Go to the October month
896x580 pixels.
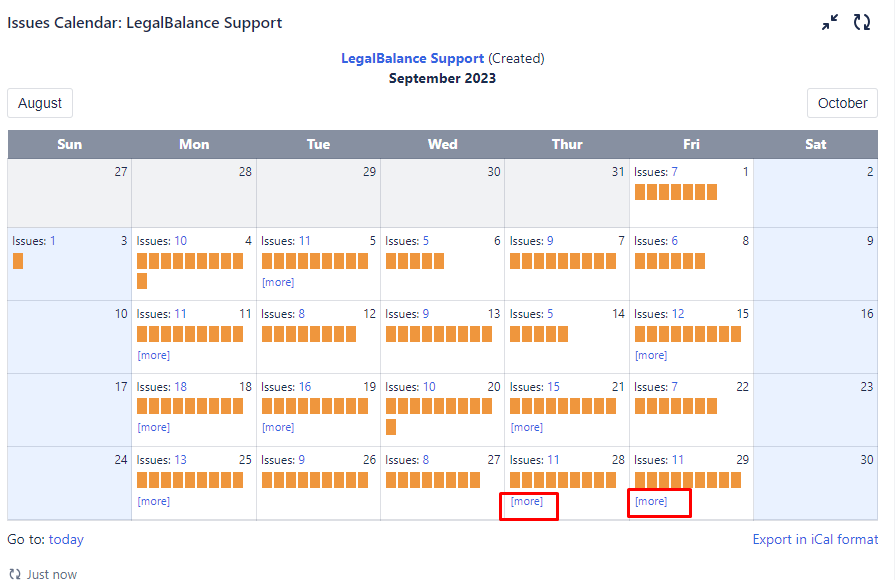tap(842, 103)
